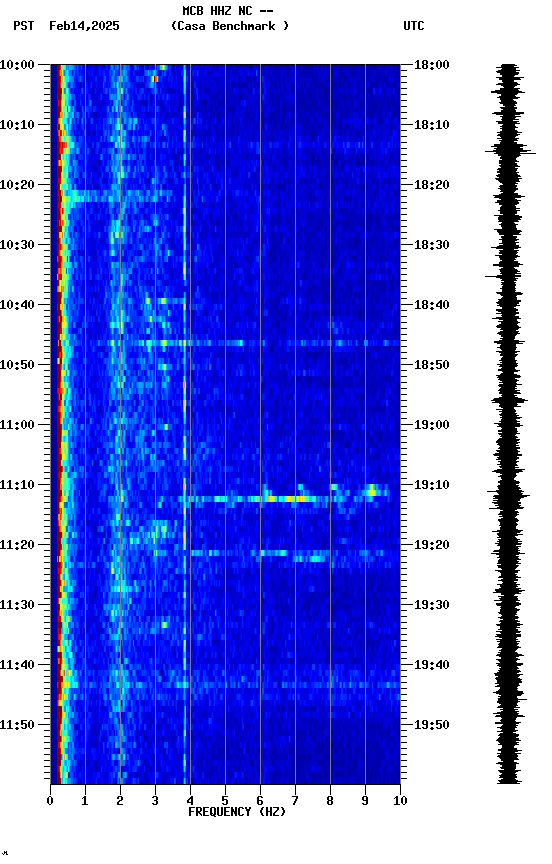Click the '11:10' PST time label
This screenshot has width=552, height=864.
click(17, 485)
